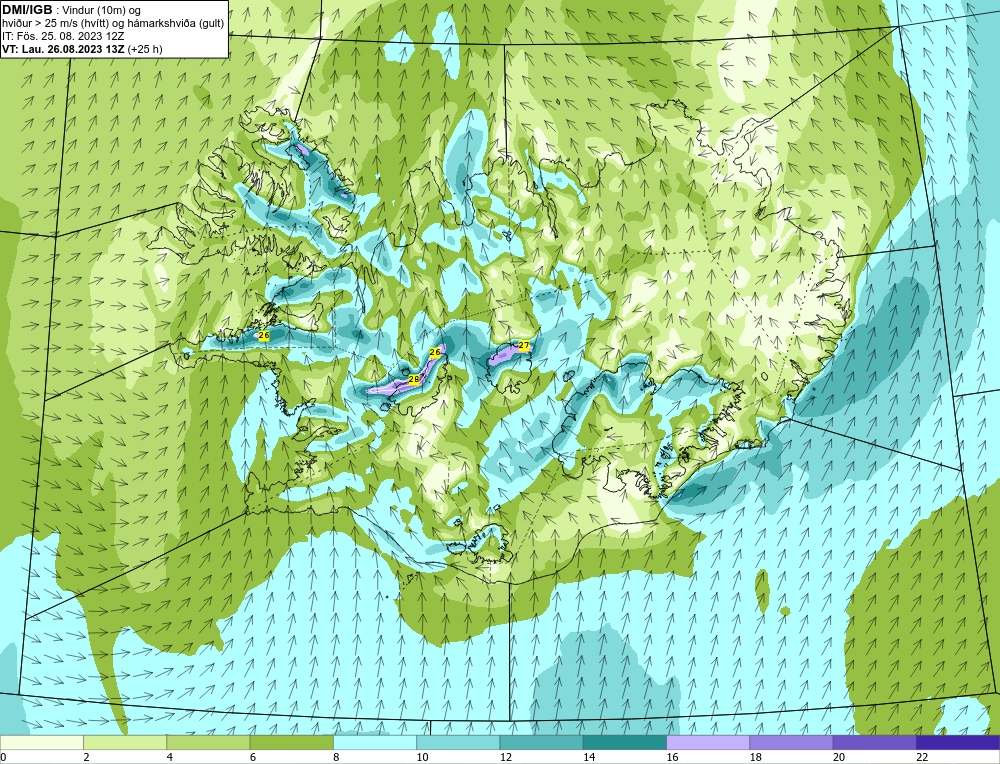Choose the 14–16 m/s dark teal legend swatch
This screenshot has width=1000, height=764.
tap(625, 742)
